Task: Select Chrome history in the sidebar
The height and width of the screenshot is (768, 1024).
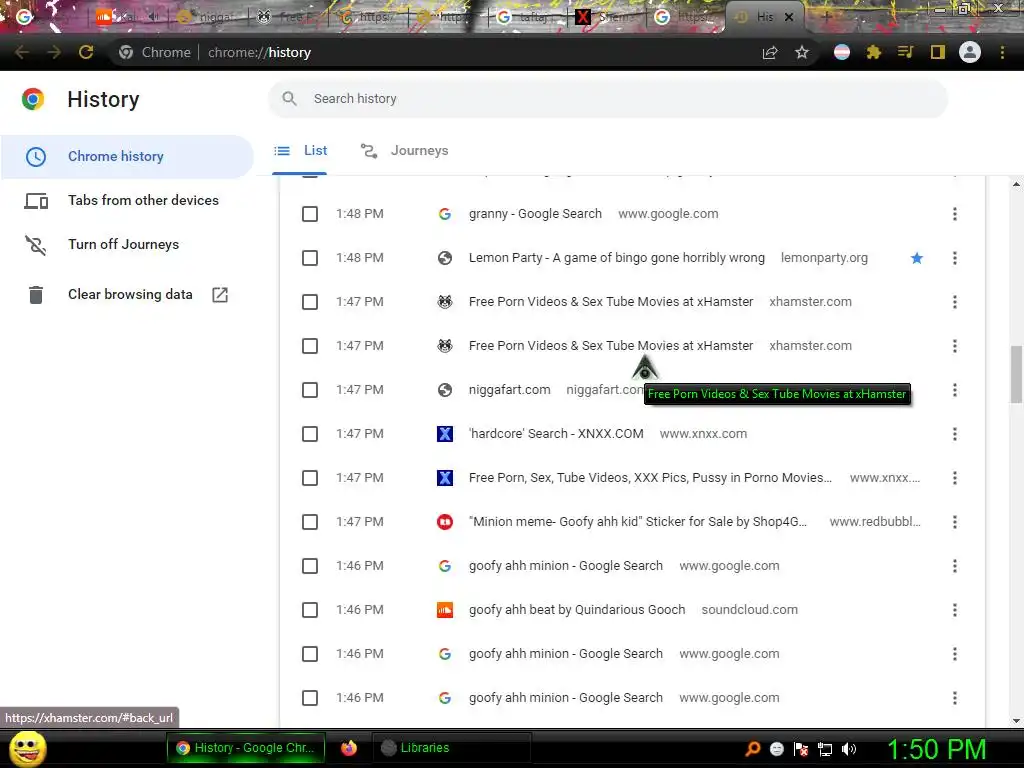Action: click(127, 157)
